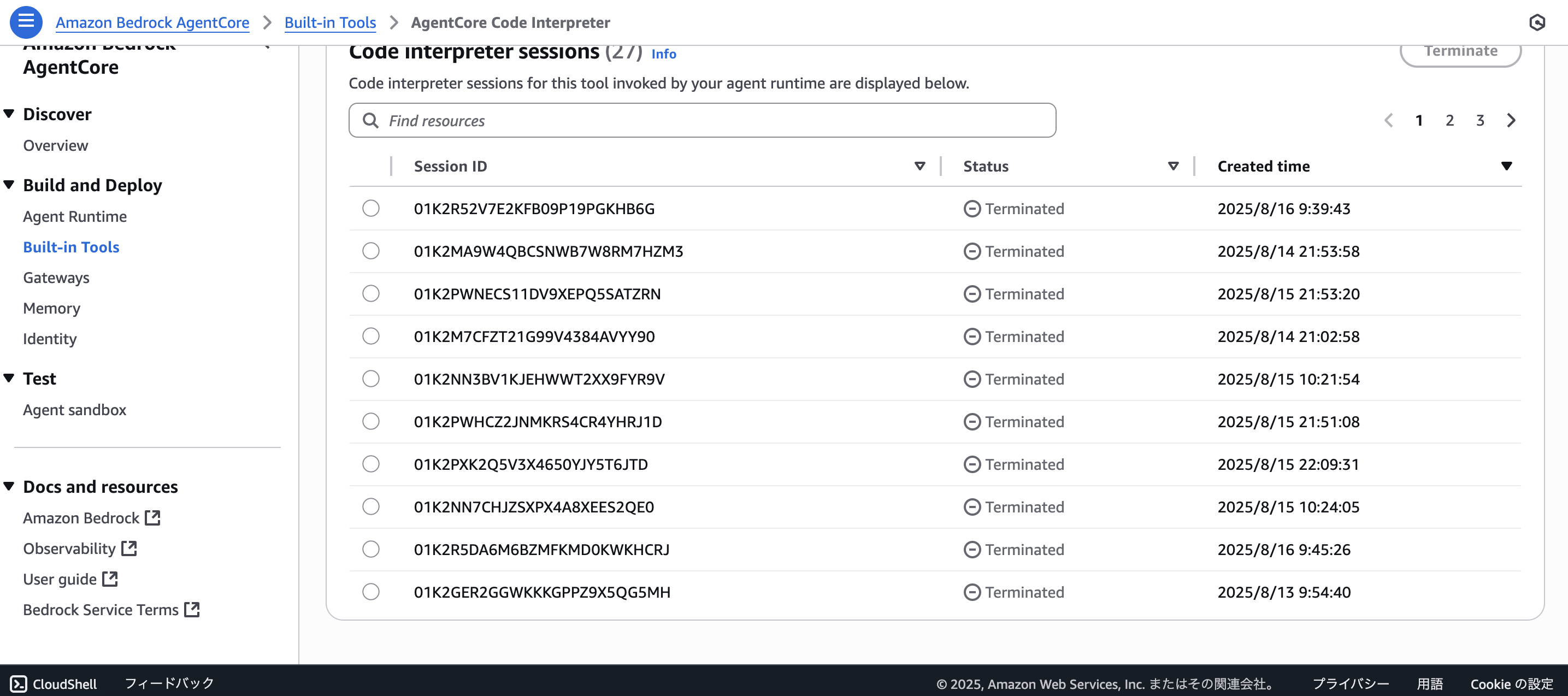Viewport: 1568px width, 696px height.
Task: Select session 01K2NN3BV1KJEHWWT2XX9FYR9V radio button
Action: [x=371, y=379]
